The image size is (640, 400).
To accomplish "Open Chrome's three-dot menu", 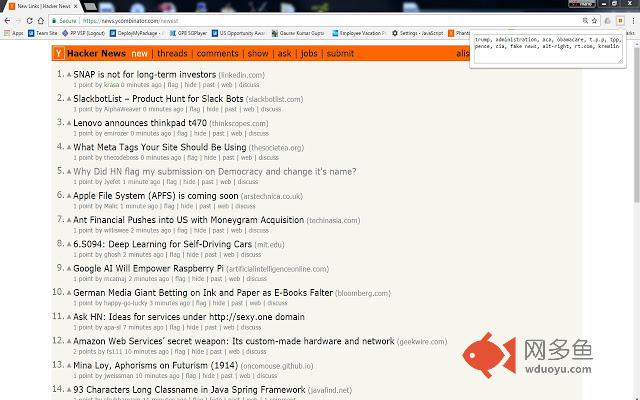I will pos(633,20).
